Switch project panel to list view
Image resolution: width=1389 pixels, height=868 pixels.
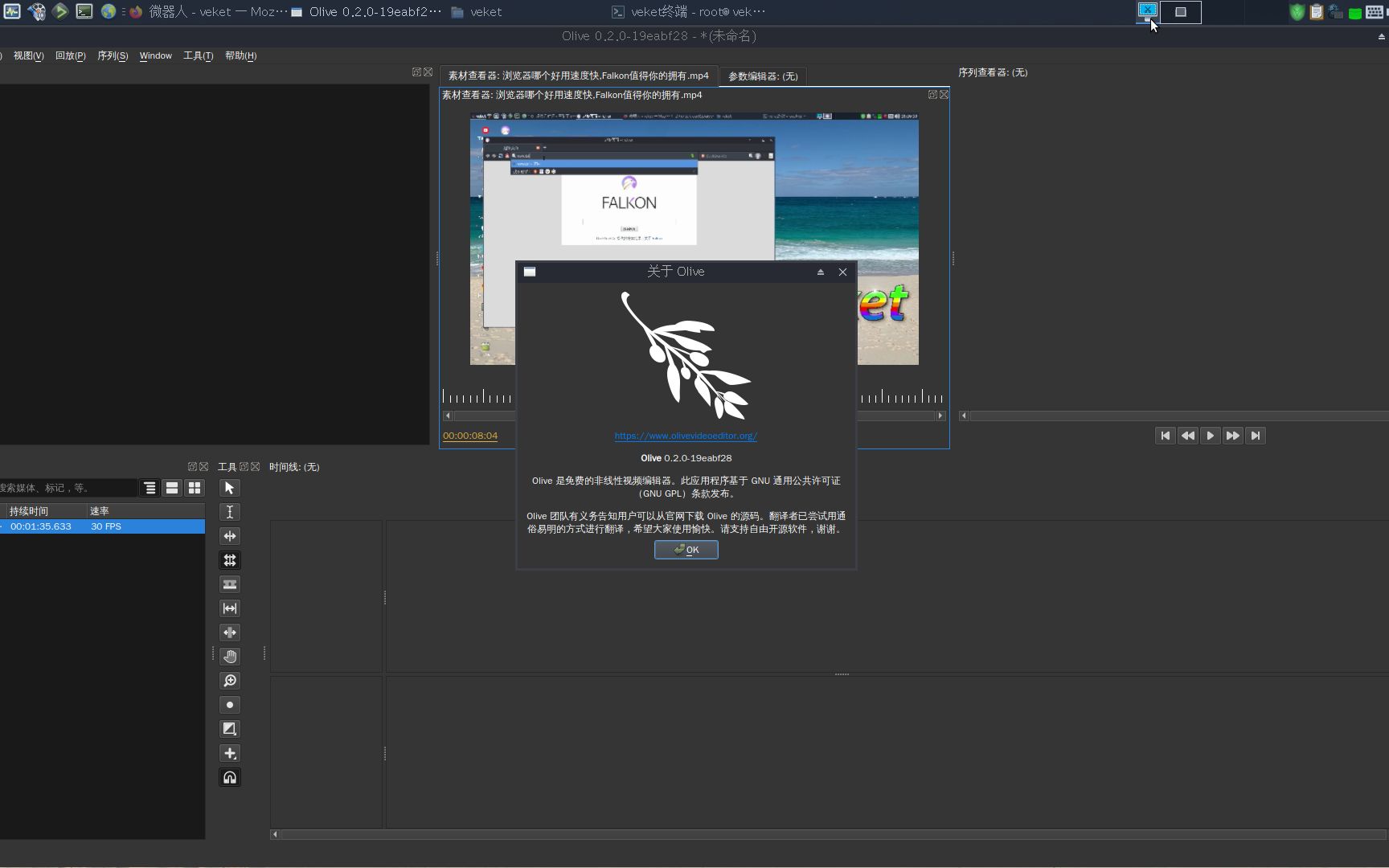pyautogui.click(x=172, y=488)
